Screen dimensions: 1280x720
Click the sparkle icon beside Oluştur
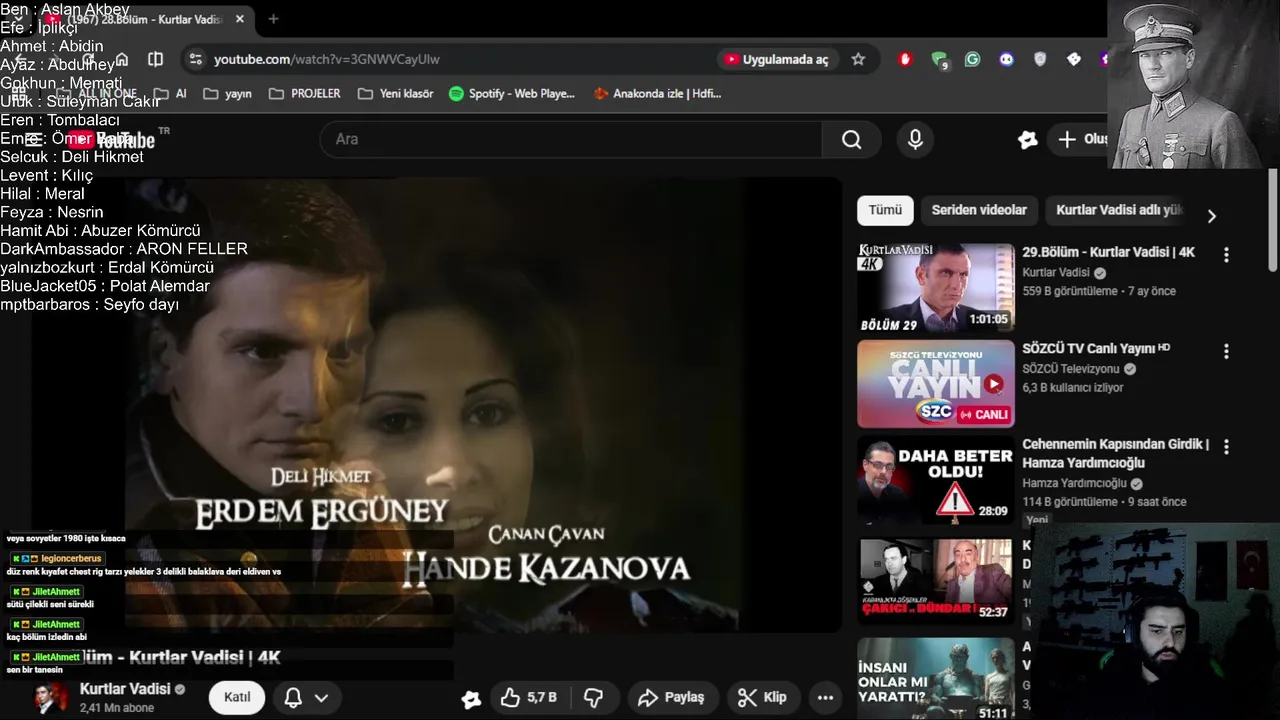1027,140
